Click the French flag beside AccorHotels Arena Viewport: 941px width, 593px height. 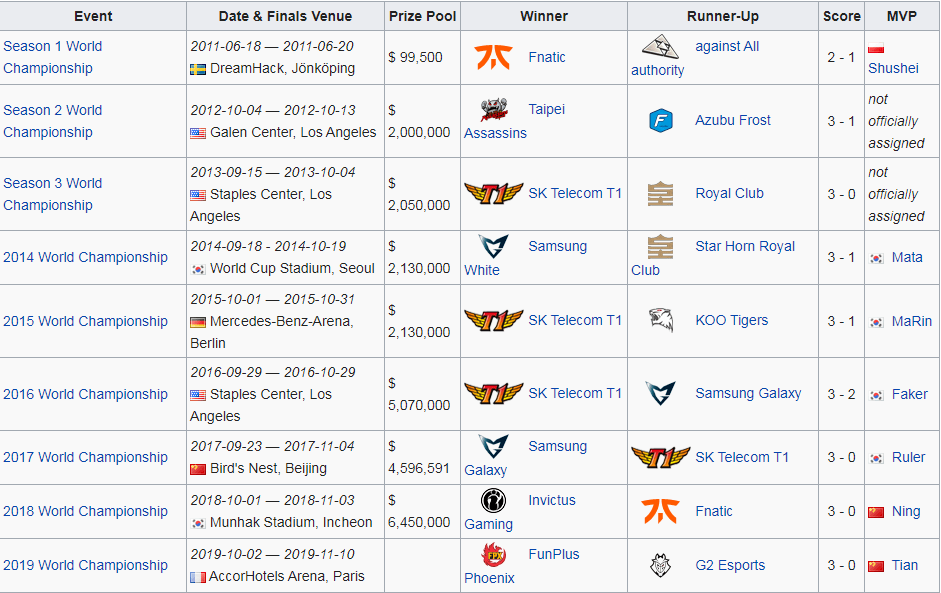197,577
